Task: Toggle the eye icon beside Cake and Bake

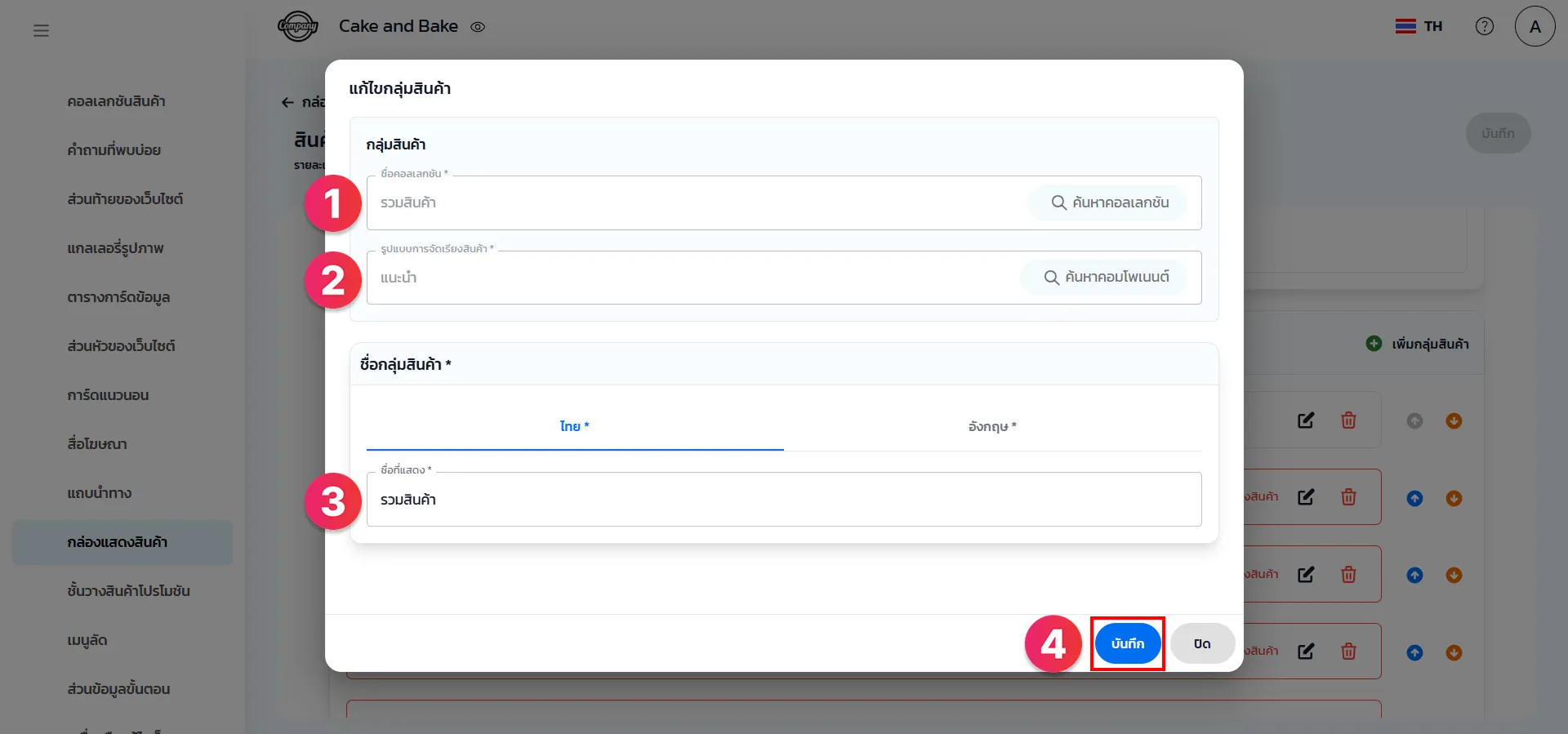Action: (478, 27)
